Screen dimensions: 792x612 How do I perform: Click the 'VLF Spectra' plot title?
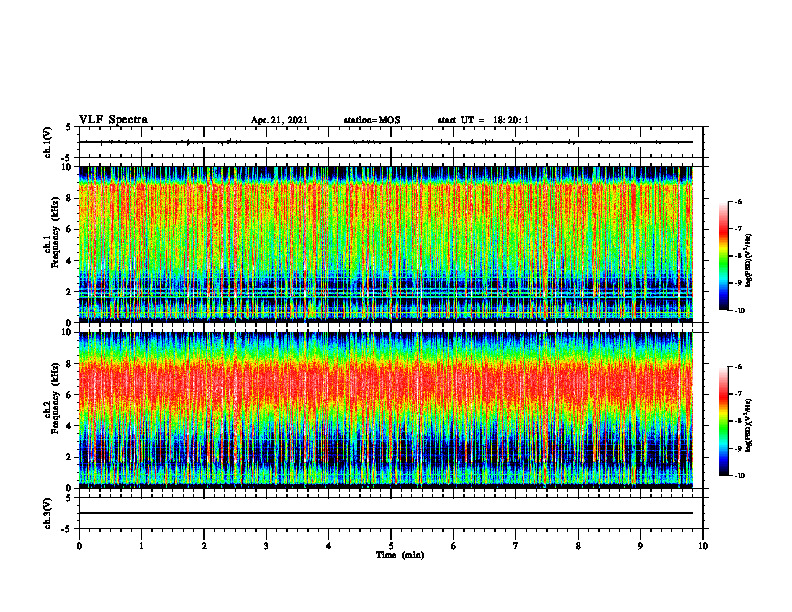(113, 120)
